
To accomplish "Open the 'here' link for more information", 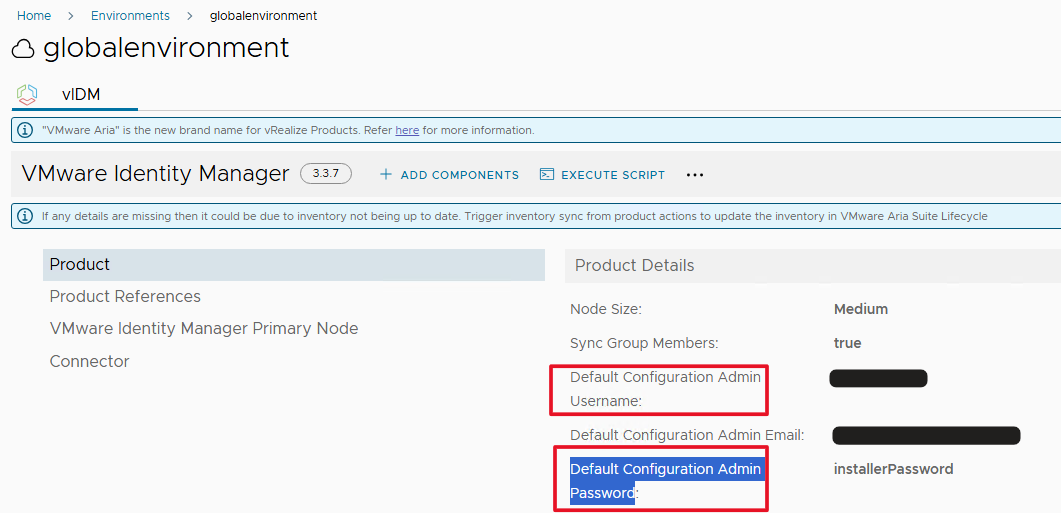I will 407,130.
